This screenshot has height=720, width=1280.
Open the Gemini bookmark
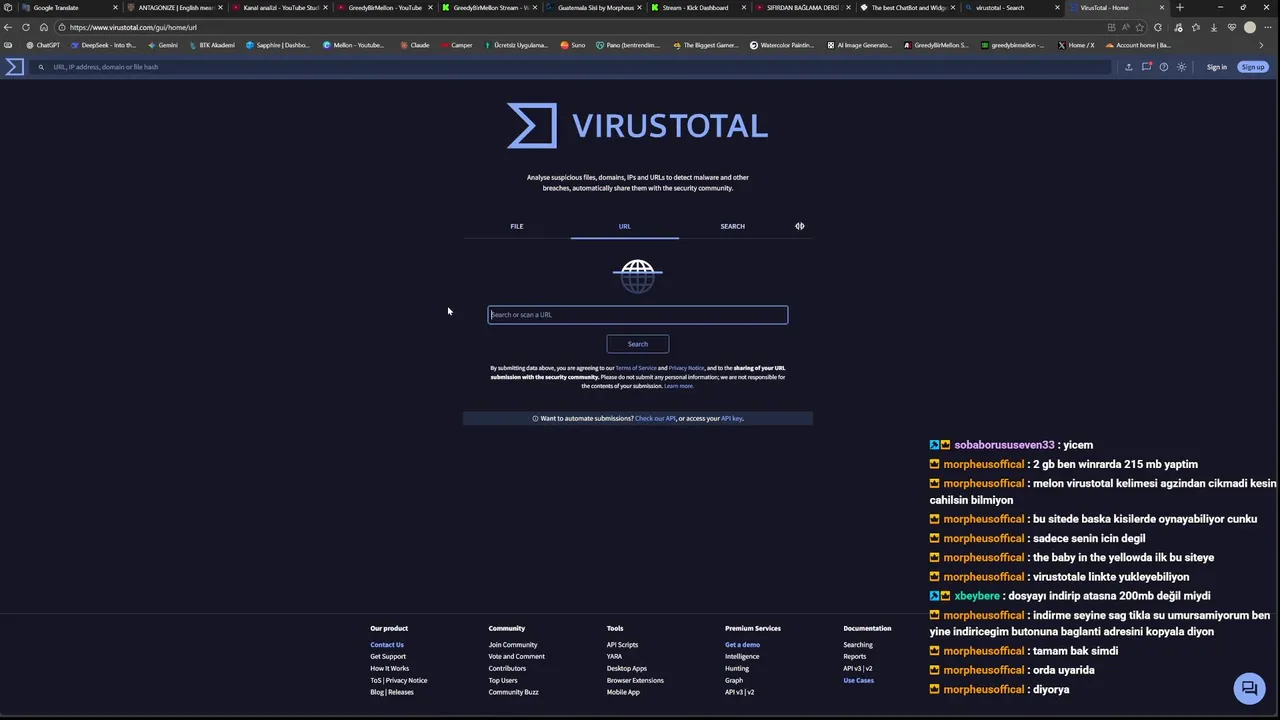coord(162,45)
